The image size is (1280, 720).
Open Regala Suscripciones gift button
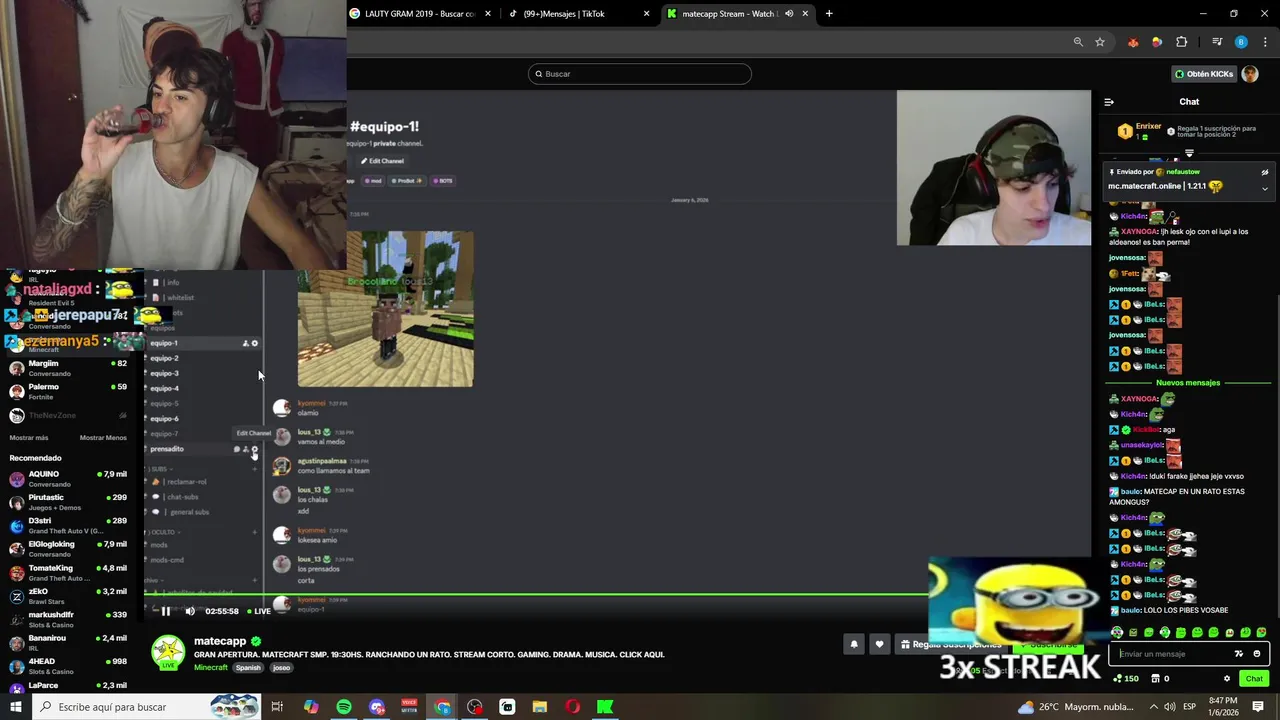(949, 644)
